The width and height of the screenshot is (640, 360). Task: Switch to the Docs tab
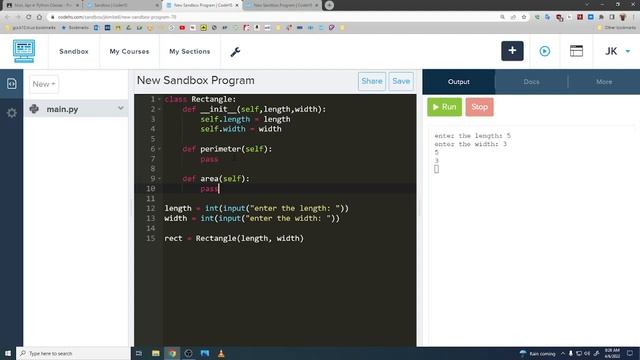click(531, 82)
